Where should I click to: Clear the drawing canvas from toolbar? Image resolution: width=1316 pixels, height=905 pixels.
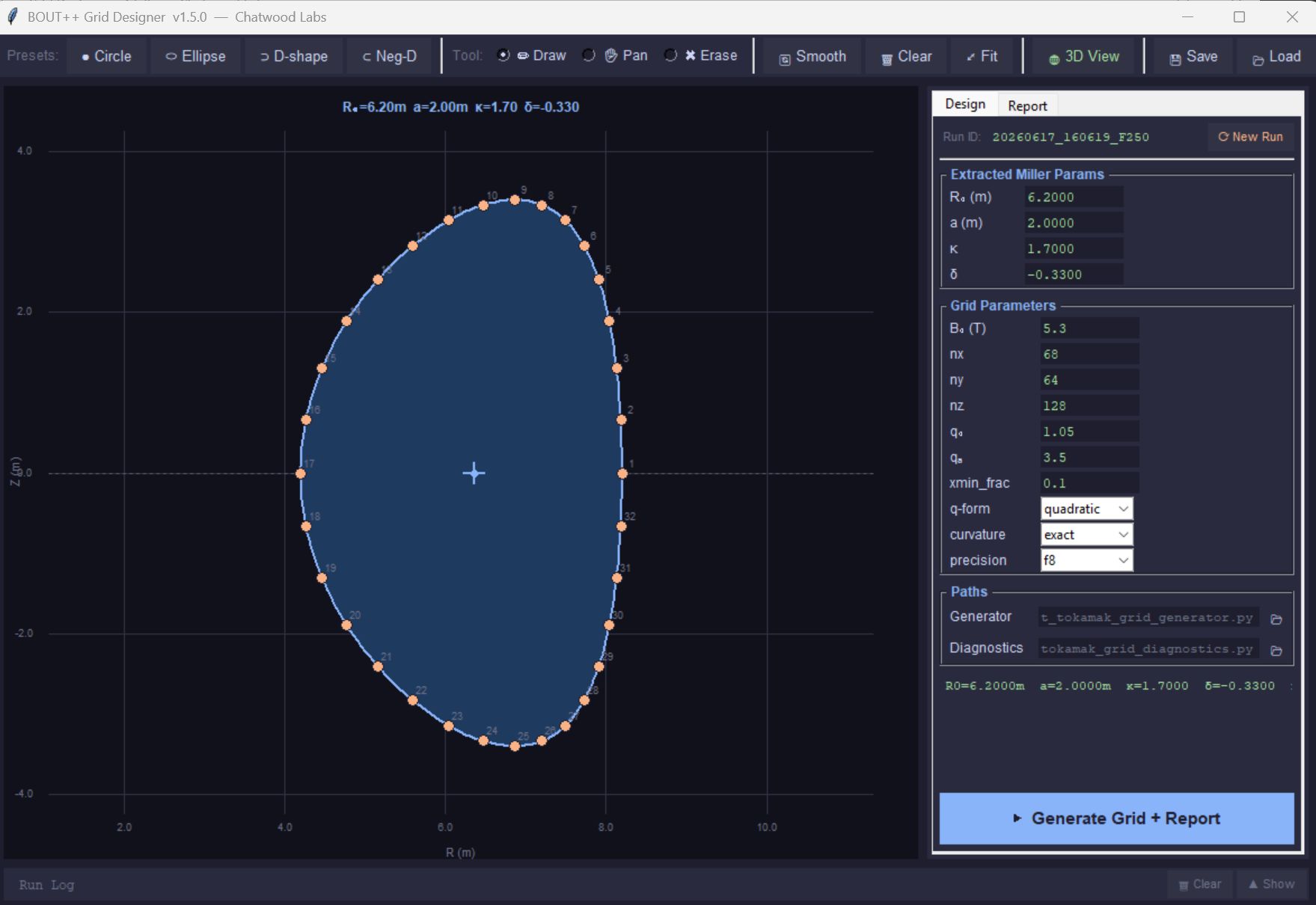(906, 57)
